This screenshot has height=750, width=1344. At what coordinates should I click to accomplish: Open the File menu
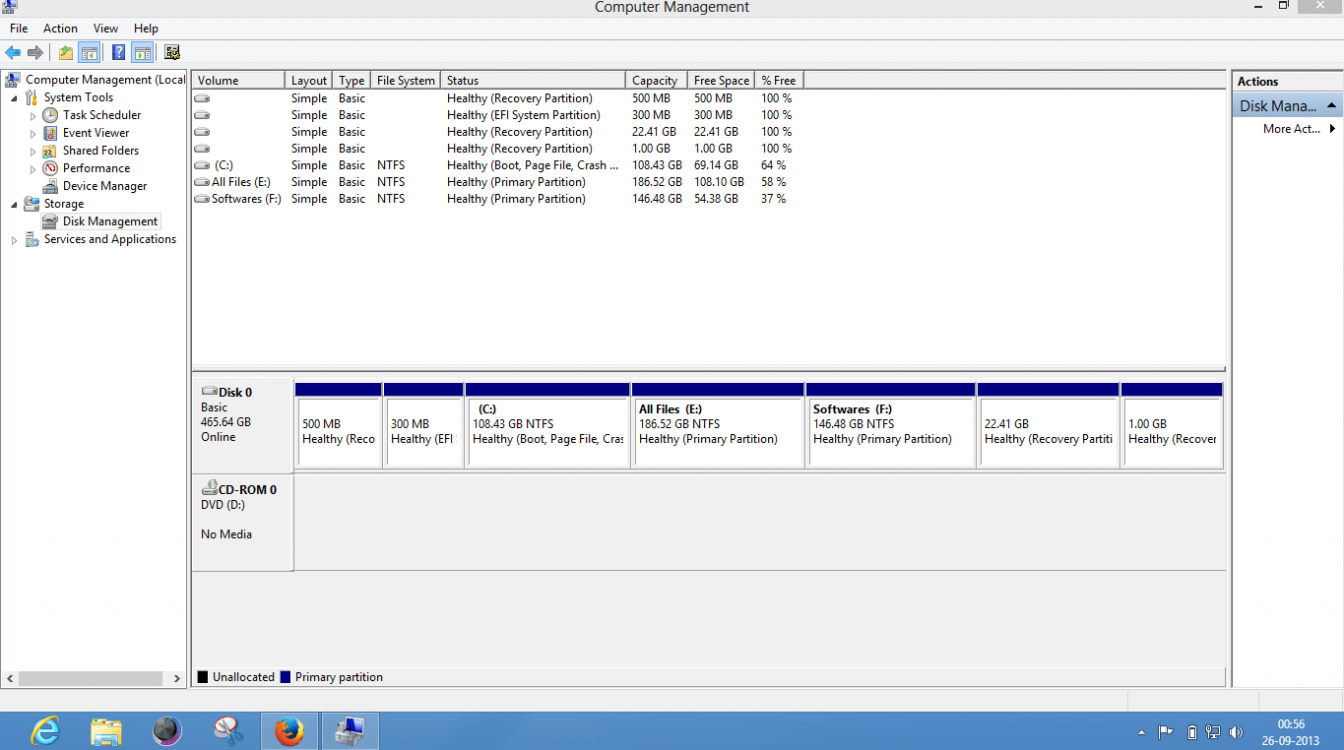tap(19, 28)
